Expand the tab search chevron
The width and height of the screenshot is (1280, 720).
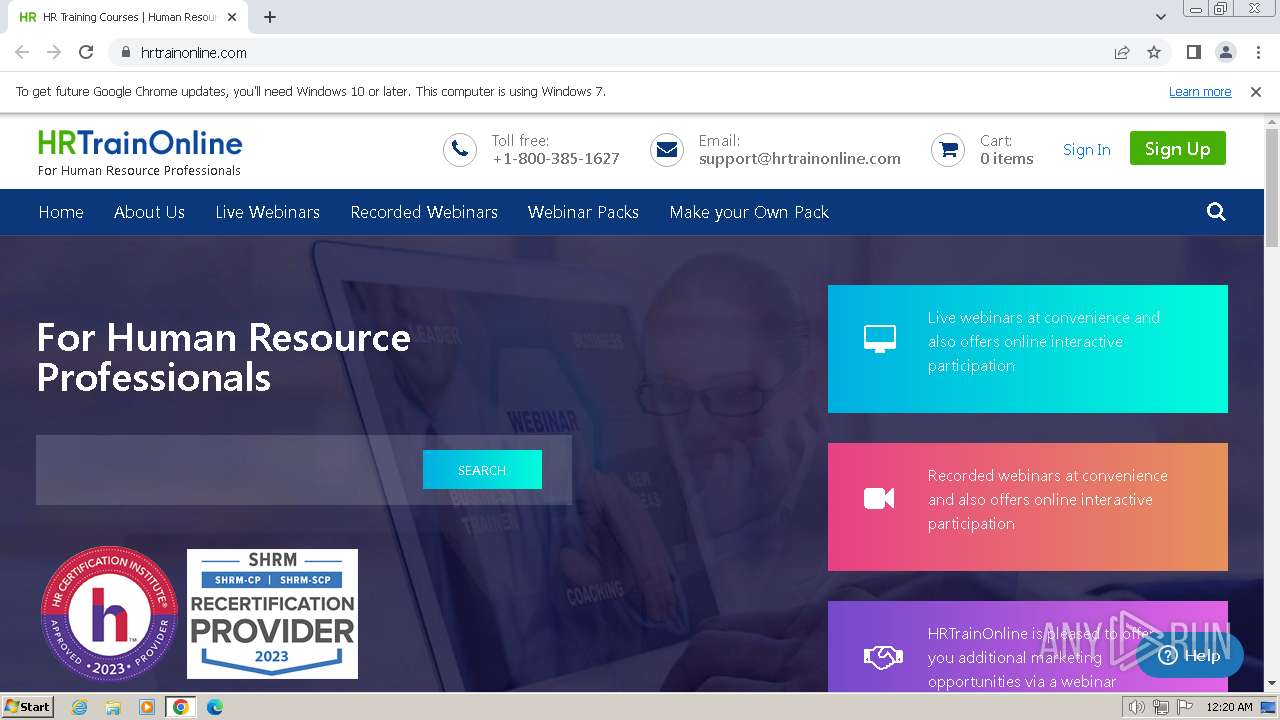click(1161, 17)
